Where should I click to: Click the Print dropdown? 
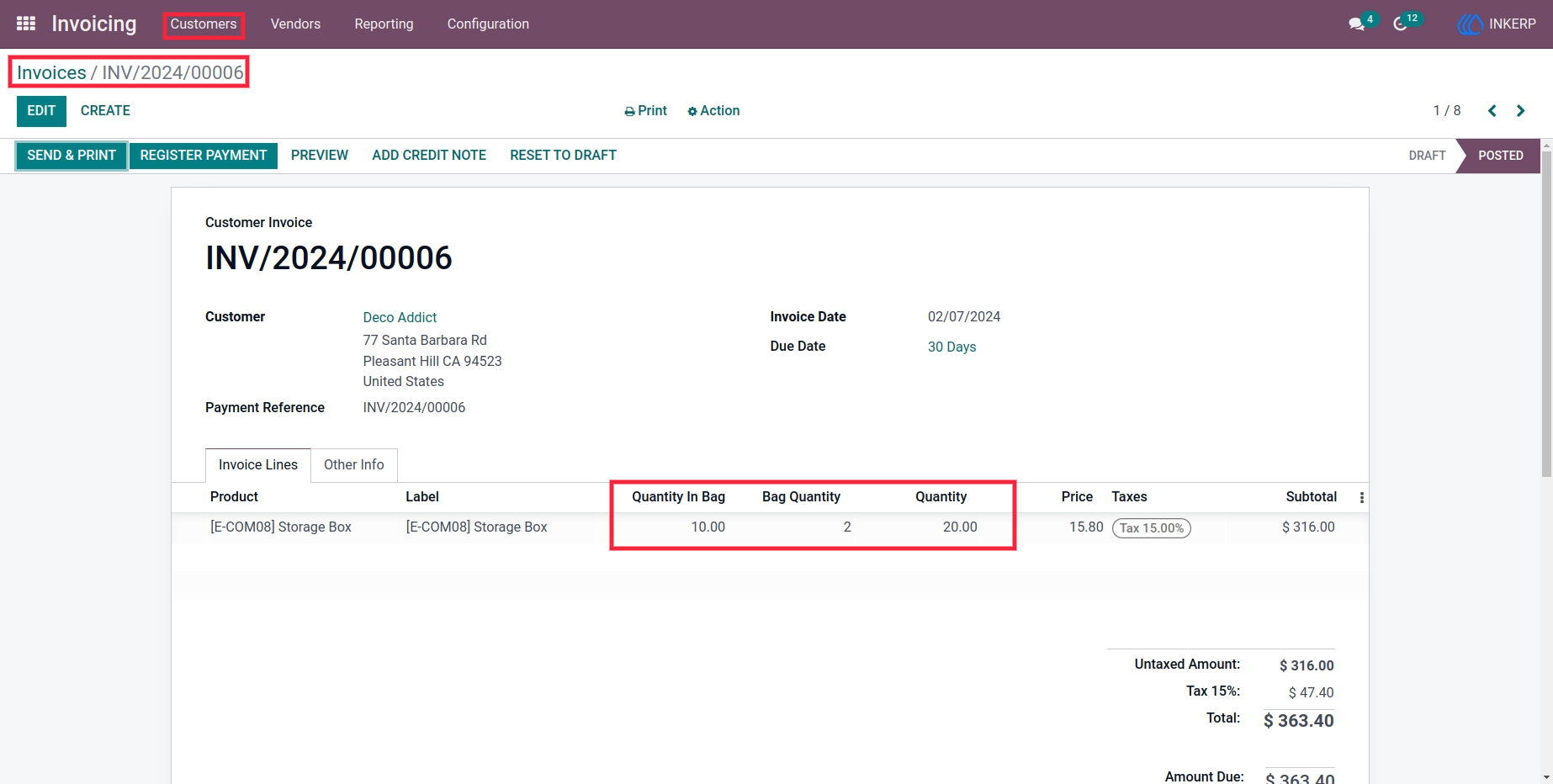pyautogui.click(x=645, y=111)
